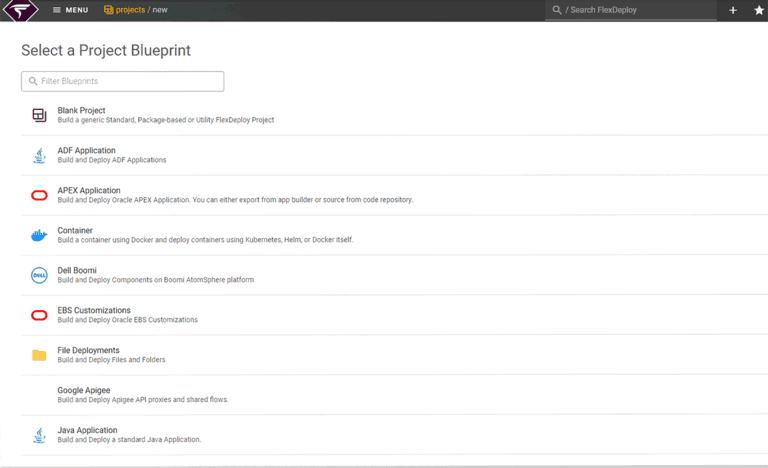Screen dimensions: 768x468
Task: Click the FlexDeploy logo icon
Action: [21, 10]
